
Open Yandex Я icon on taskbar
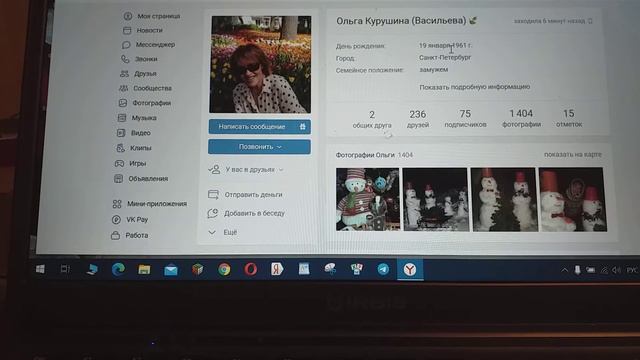tap(277, 269)
